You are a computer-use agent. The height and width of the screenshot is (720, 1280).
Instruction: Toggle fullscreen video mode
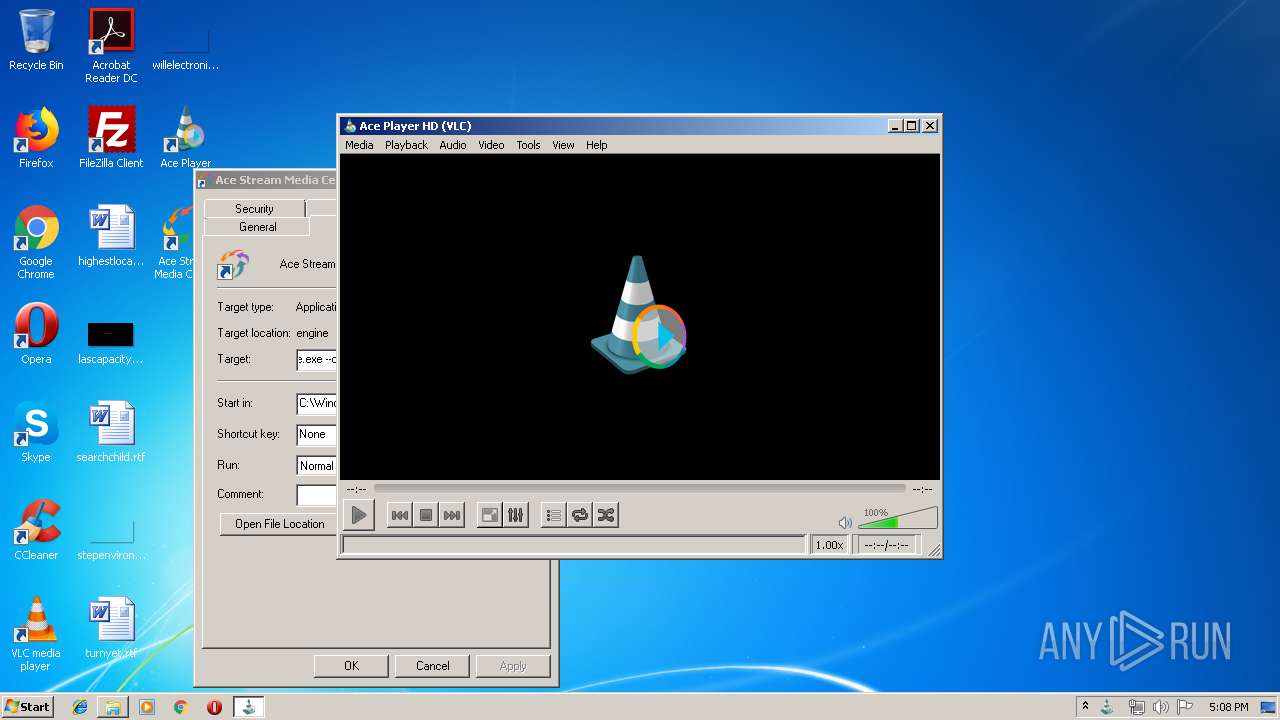tap(490, 515)
